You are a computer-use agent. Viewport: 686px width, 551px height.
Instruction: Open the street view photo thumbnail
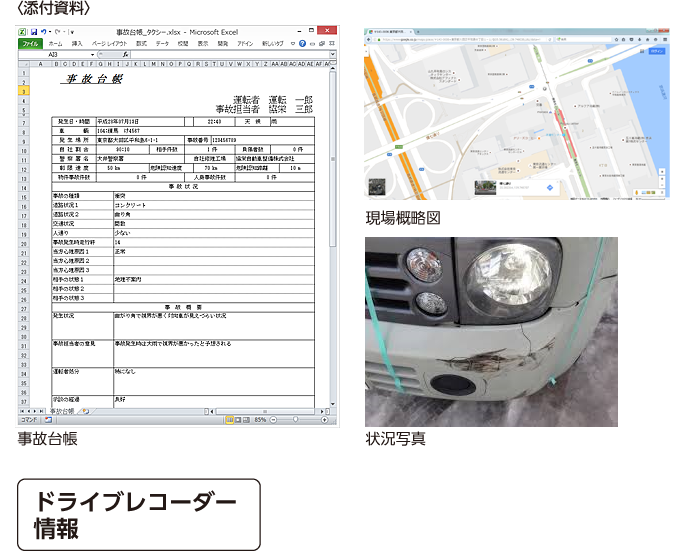point(485,188)
